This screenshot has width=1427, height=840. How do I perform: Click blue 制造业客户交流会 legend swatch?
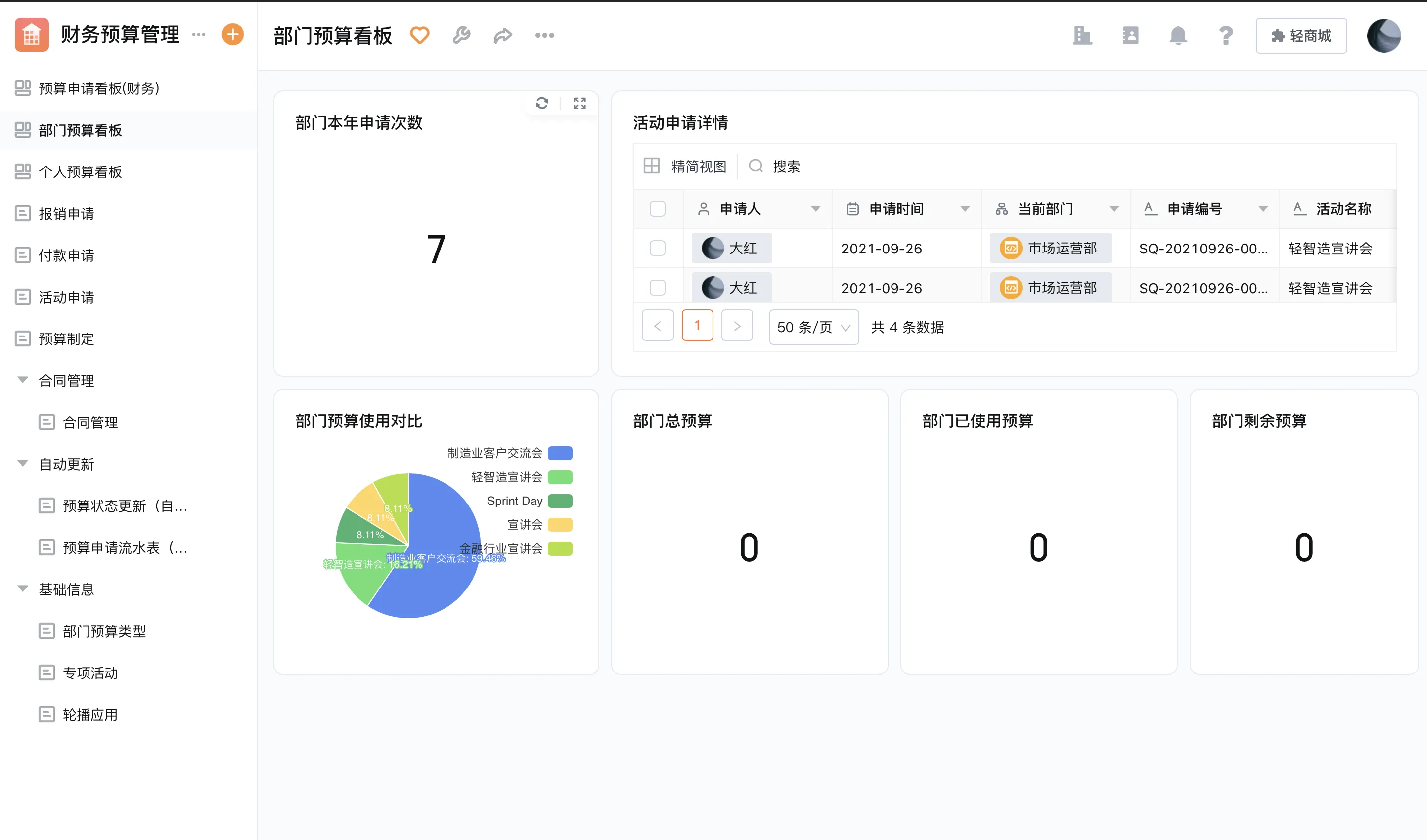[560, 453]
